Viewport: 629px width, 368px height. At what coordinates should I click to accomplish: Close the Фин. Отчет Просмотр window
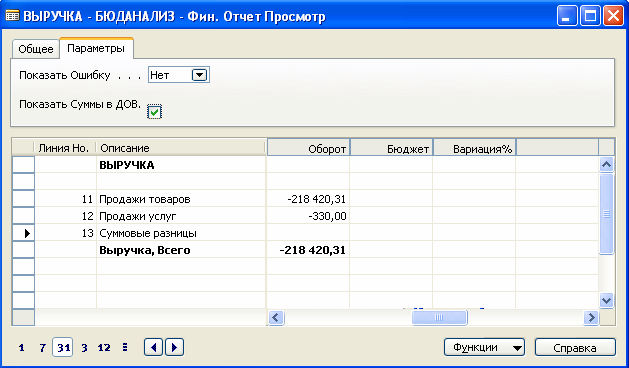613,16
